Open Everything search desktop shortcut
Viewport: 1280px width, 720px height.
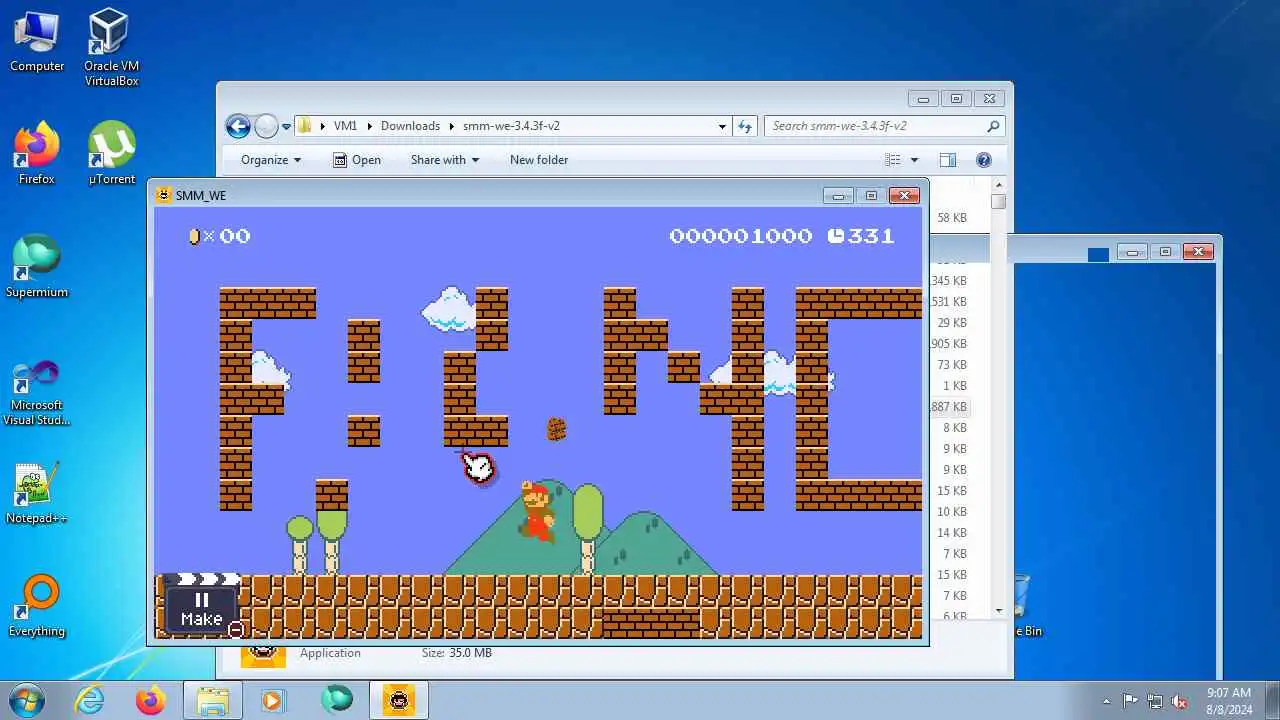37,606
